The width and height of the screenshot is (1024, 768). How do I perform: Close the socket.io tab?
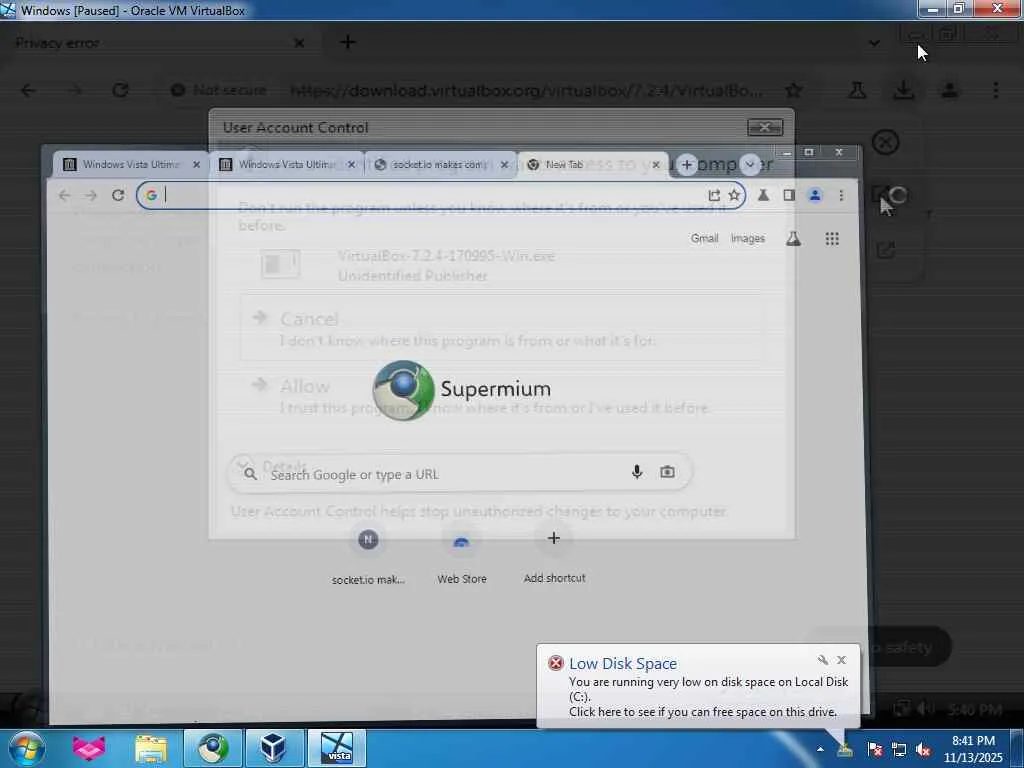click(504, 165)
